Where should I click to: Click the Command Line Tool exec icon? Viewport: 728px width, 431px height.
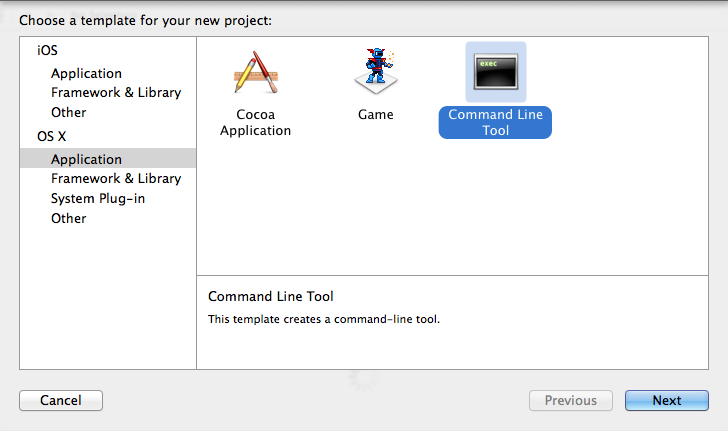click(x=494, y=72)
